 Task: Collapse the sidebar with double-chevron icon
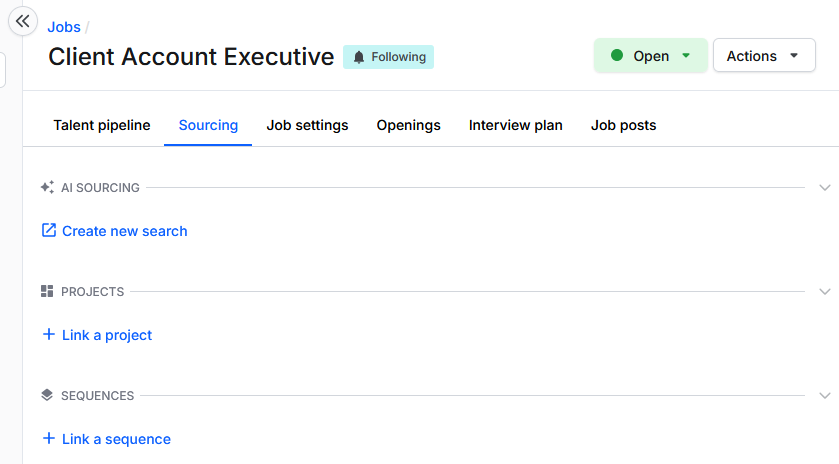(x=22, y=21)
